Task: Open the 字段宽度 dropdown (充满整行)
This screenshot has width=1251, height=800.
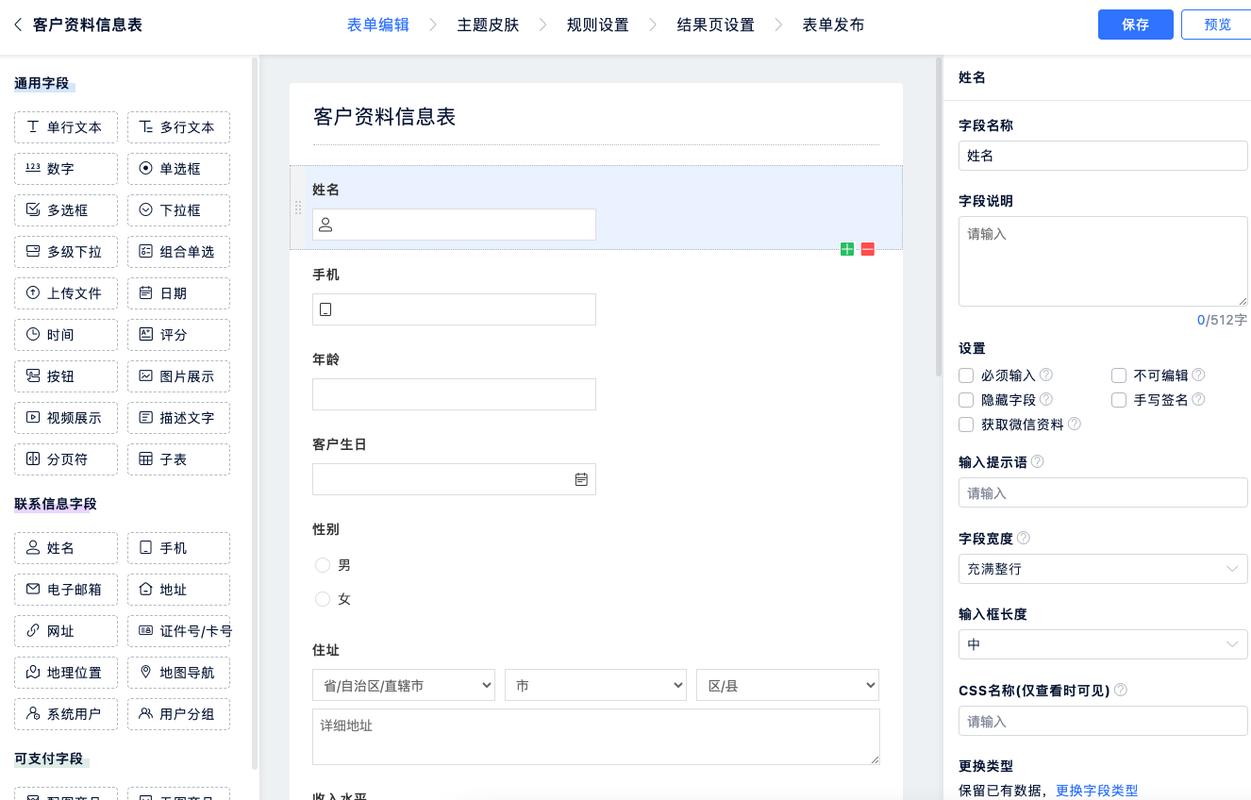Action: coord(1103,569)
